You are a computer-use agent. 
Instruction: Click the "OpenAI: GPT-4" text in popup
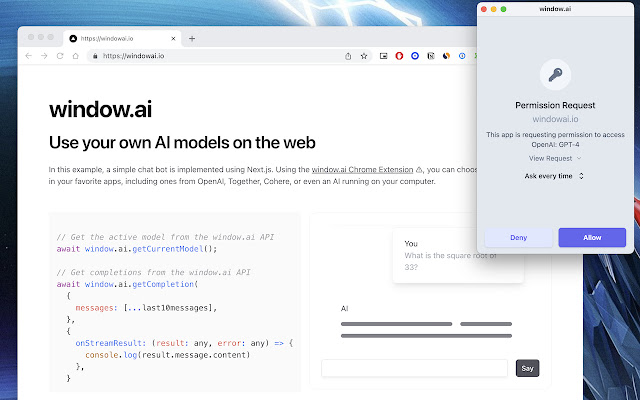tap(555, 144)
